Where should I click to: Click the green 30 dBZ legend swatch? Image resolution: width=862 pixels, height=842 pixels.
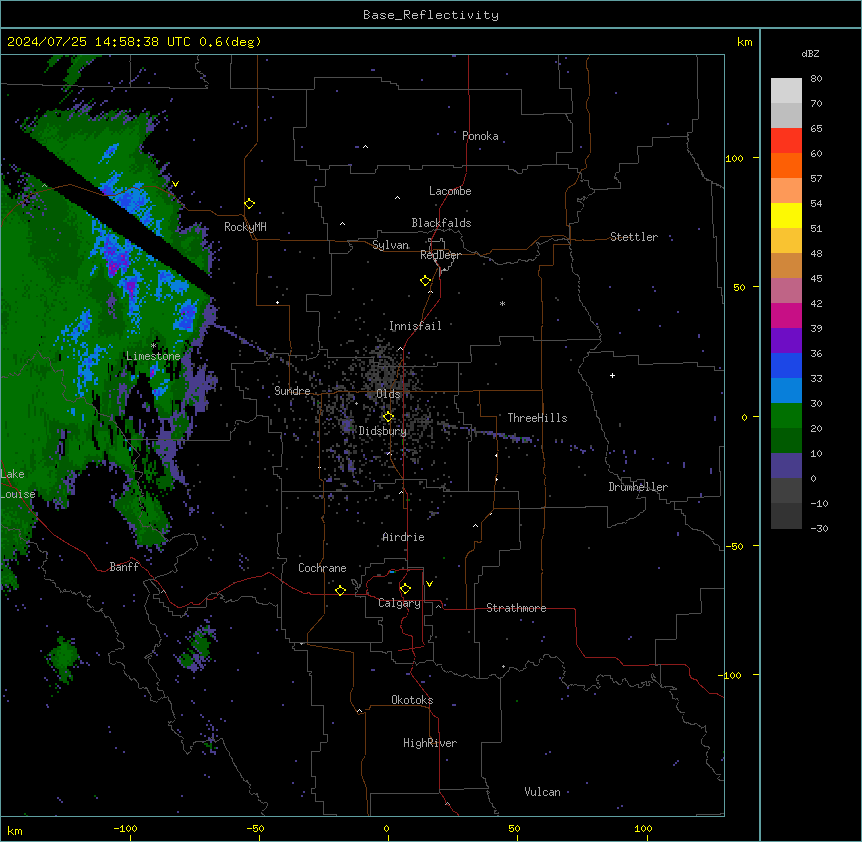pyautogui.click(x=786, y=416)
